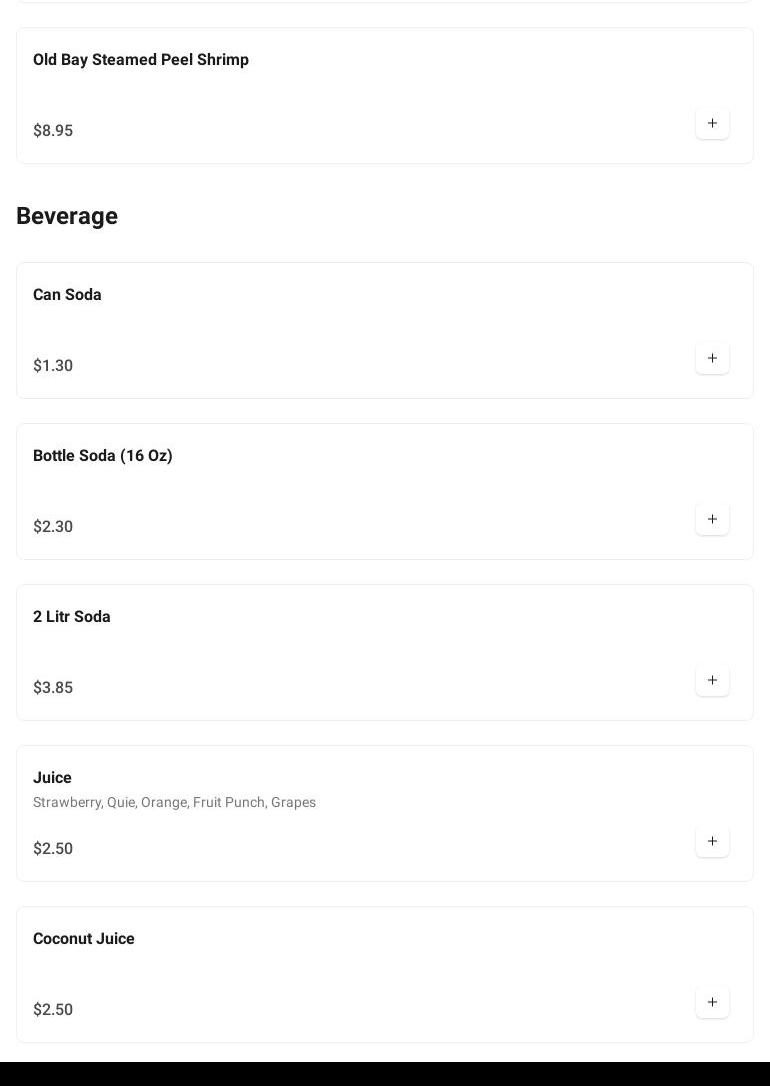Select the Can Soda item name
Screen dimensions: 770x1086
(x=67, y=295)
